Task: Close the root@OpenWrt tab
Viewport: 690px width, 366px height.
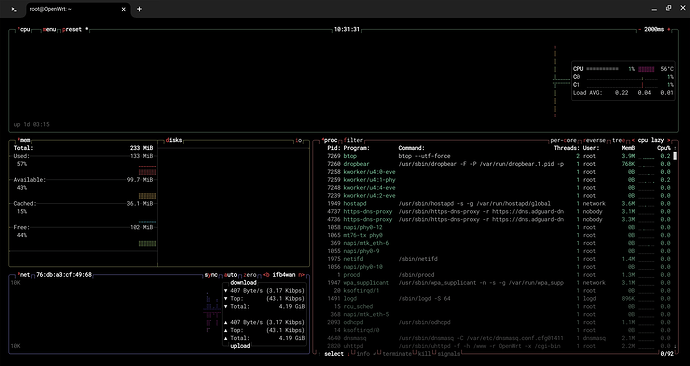Action: pyautogui.click(x=124, y=9)
